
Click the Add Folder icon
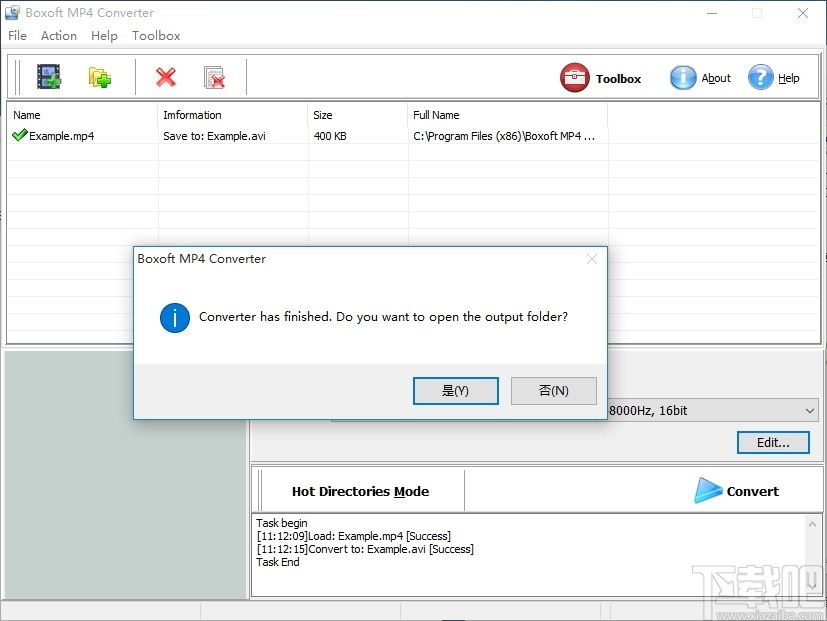99,75
